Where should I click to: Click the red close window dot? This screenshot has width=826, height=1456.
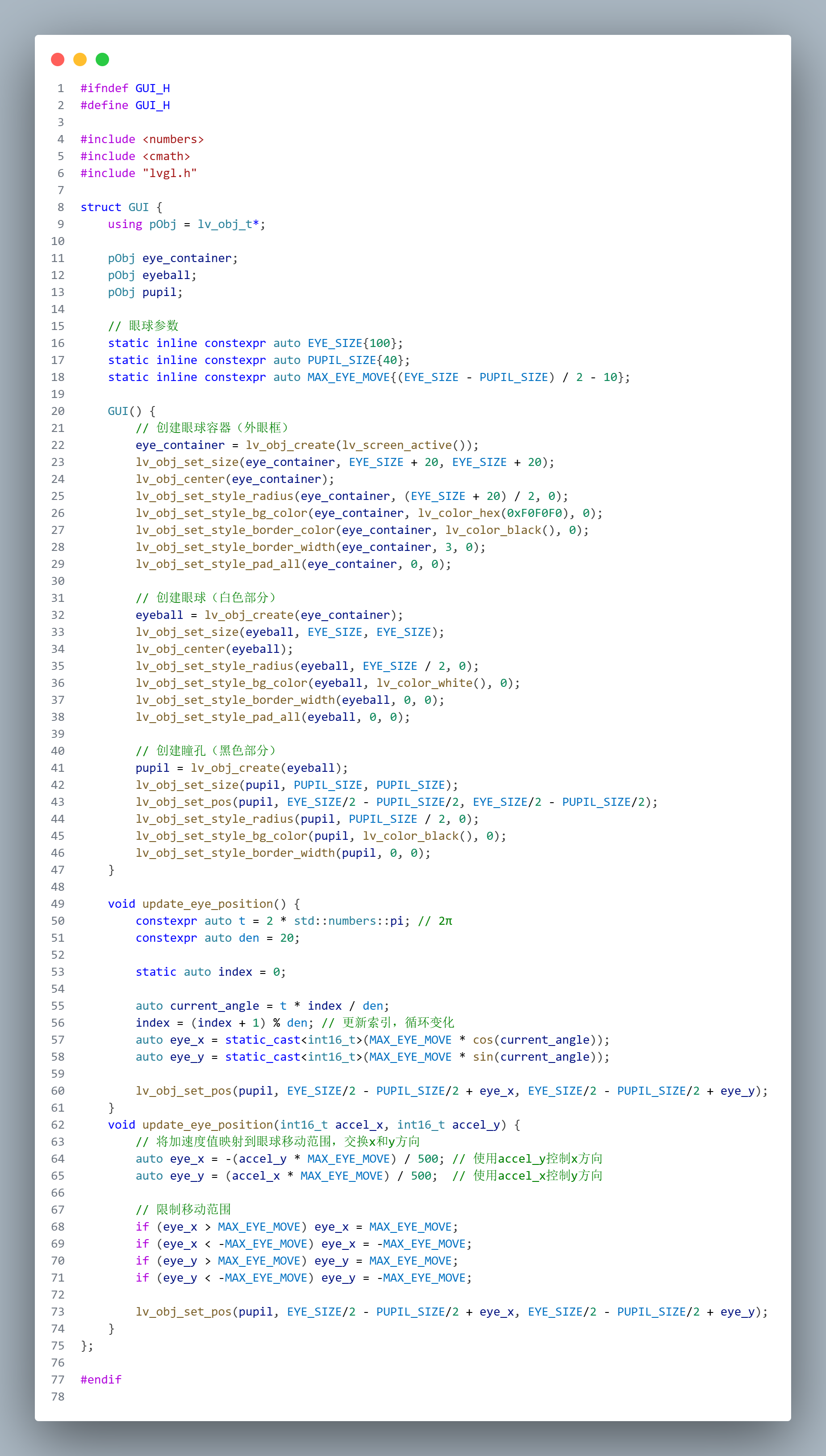57,59
